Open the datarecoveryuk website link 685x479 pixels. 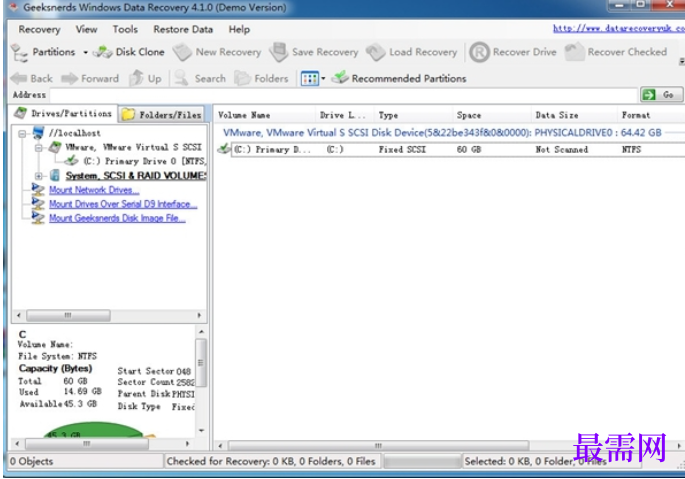[x=619, y=28]
